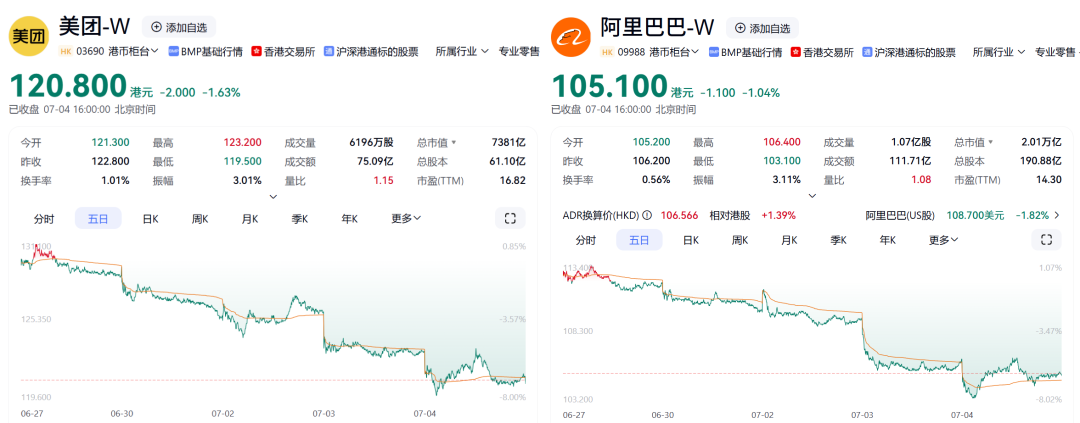Click the 香港交易所 badge for Alibaba
Viewport: 1080px width, 423px height.
coord(822,52)
